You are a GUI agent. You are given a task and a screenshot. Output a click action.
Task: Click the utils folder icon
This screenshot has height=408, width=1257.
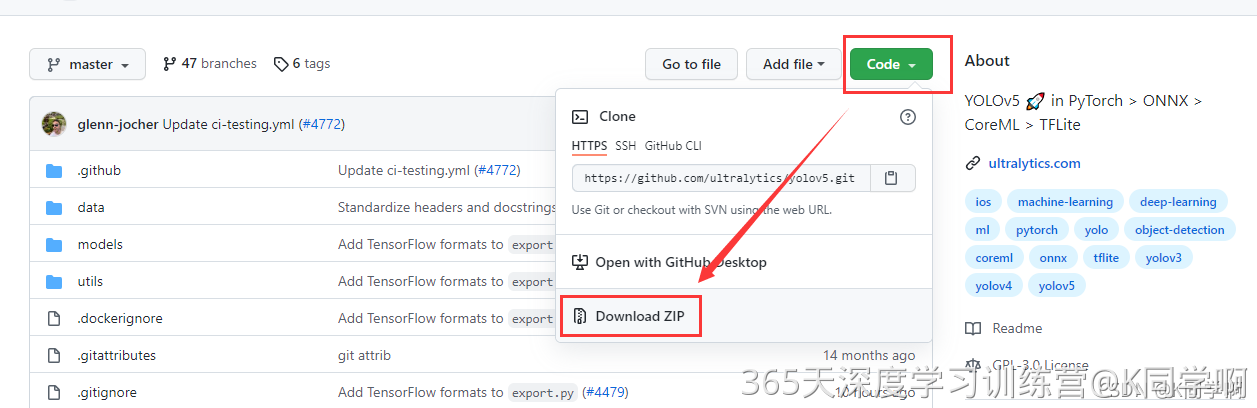pos(54,282)
